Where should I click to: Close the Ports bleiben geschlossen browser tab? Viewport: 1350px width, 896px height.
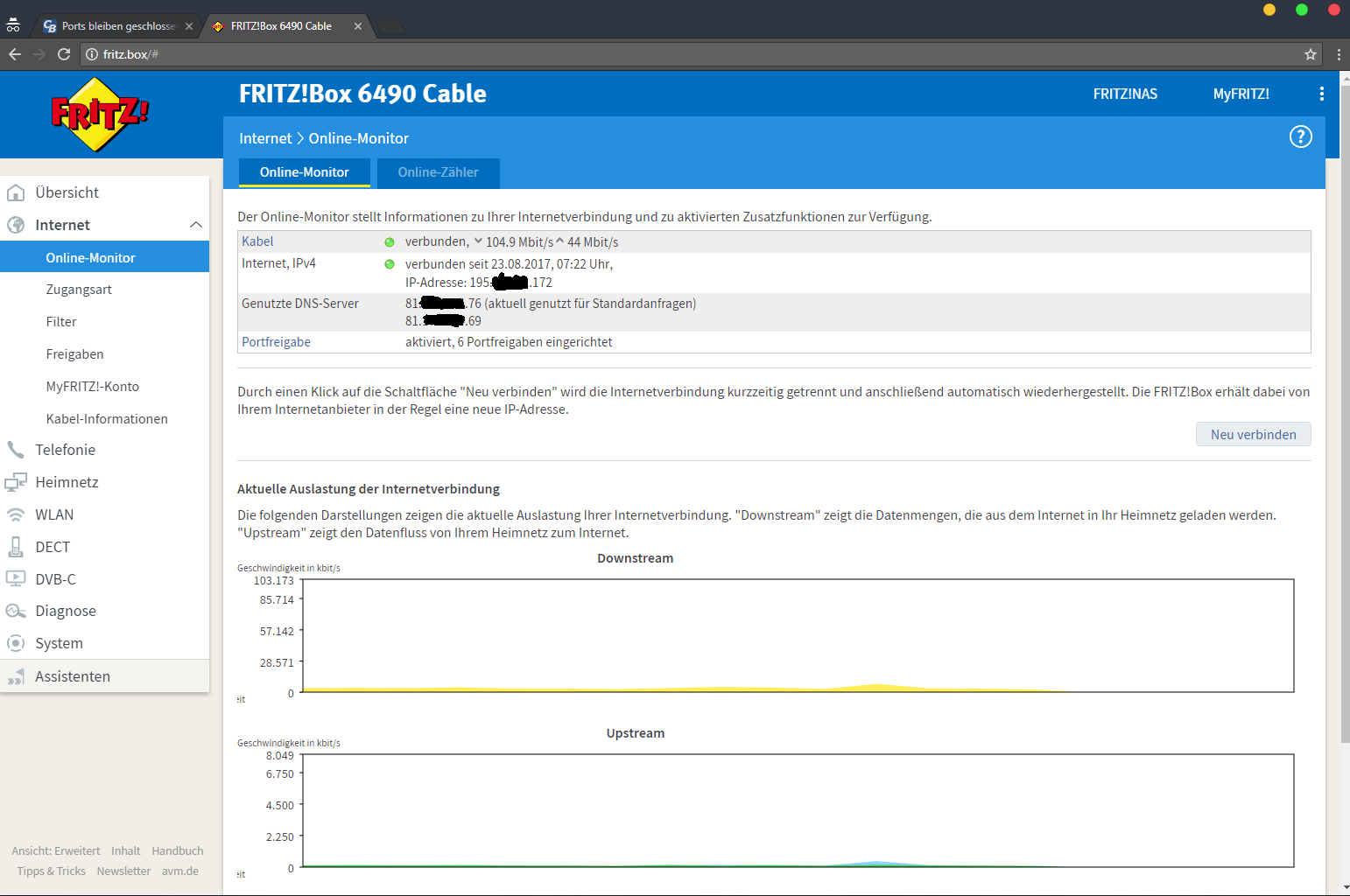pos(189,26)
